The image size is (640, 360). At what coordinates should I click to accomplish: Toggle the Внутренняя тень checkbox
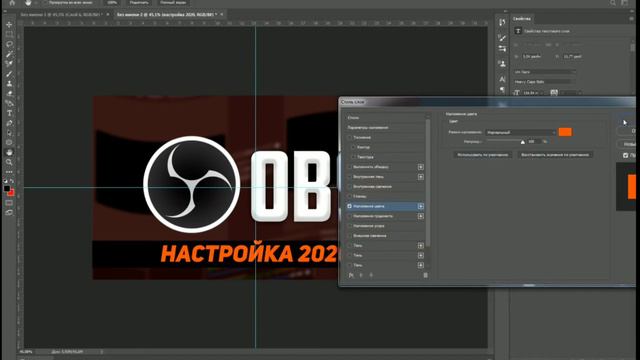[349, 177]
